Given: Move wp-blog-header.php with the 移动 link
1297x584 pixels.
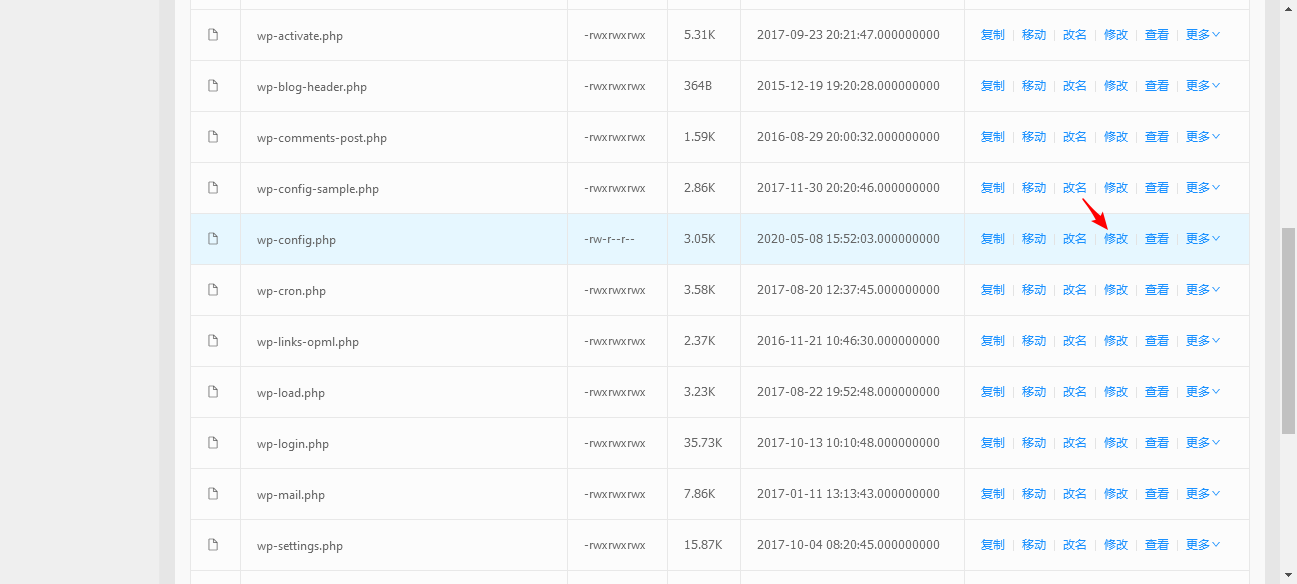Looking at the screenshot, I should point(1034,86).
